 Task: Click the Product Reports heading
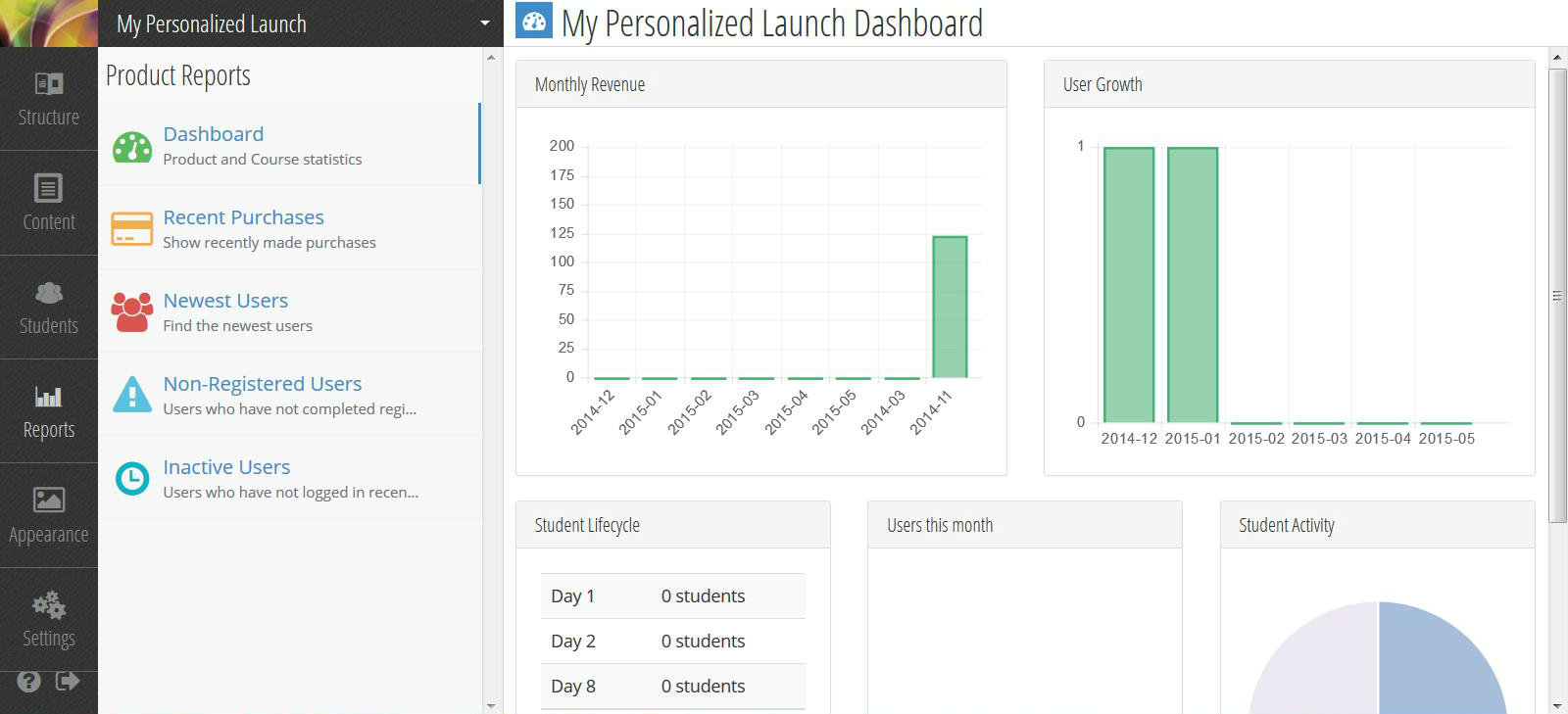click(178, 75)
